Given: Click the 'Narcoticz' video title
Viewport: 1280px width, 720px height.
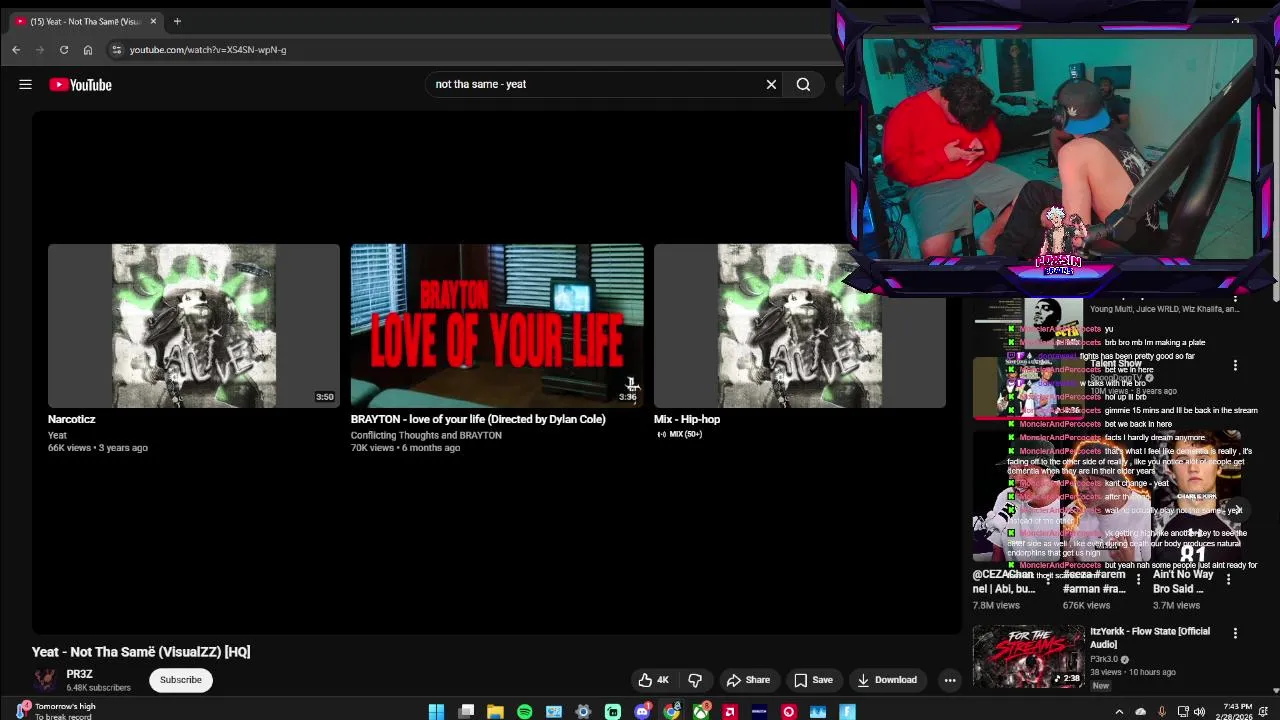Looking at the screenshot, I should point(72,419).
